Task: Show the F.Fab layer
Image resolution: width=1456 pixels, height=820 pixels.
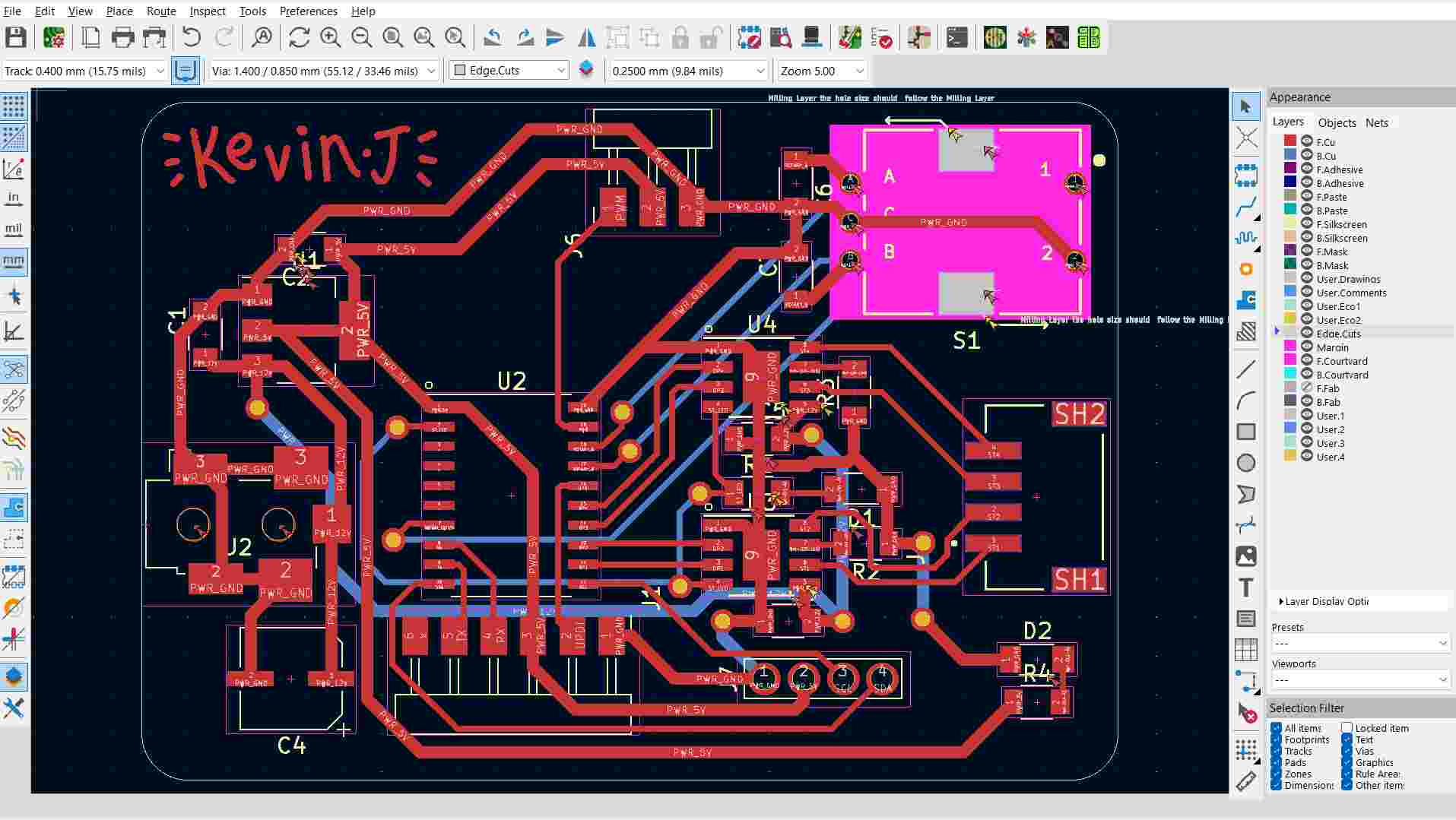Action: click(x=1307, y=388)
